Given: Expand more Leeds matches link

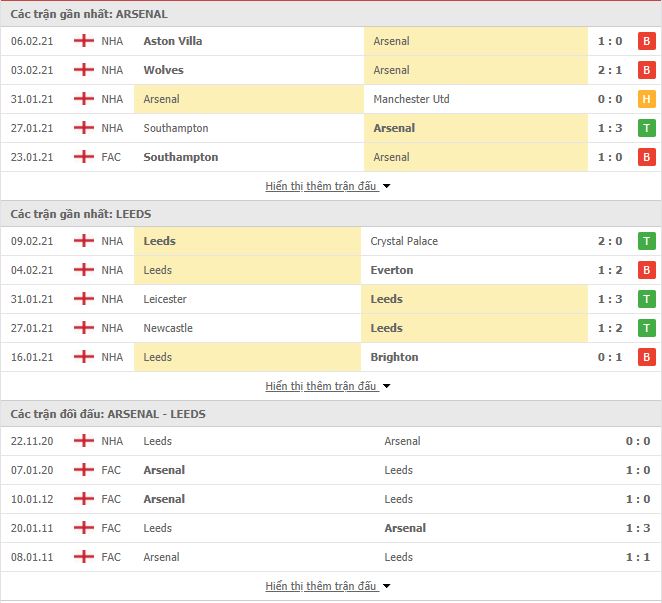Looking at the screenshot, I should point(328,386).
